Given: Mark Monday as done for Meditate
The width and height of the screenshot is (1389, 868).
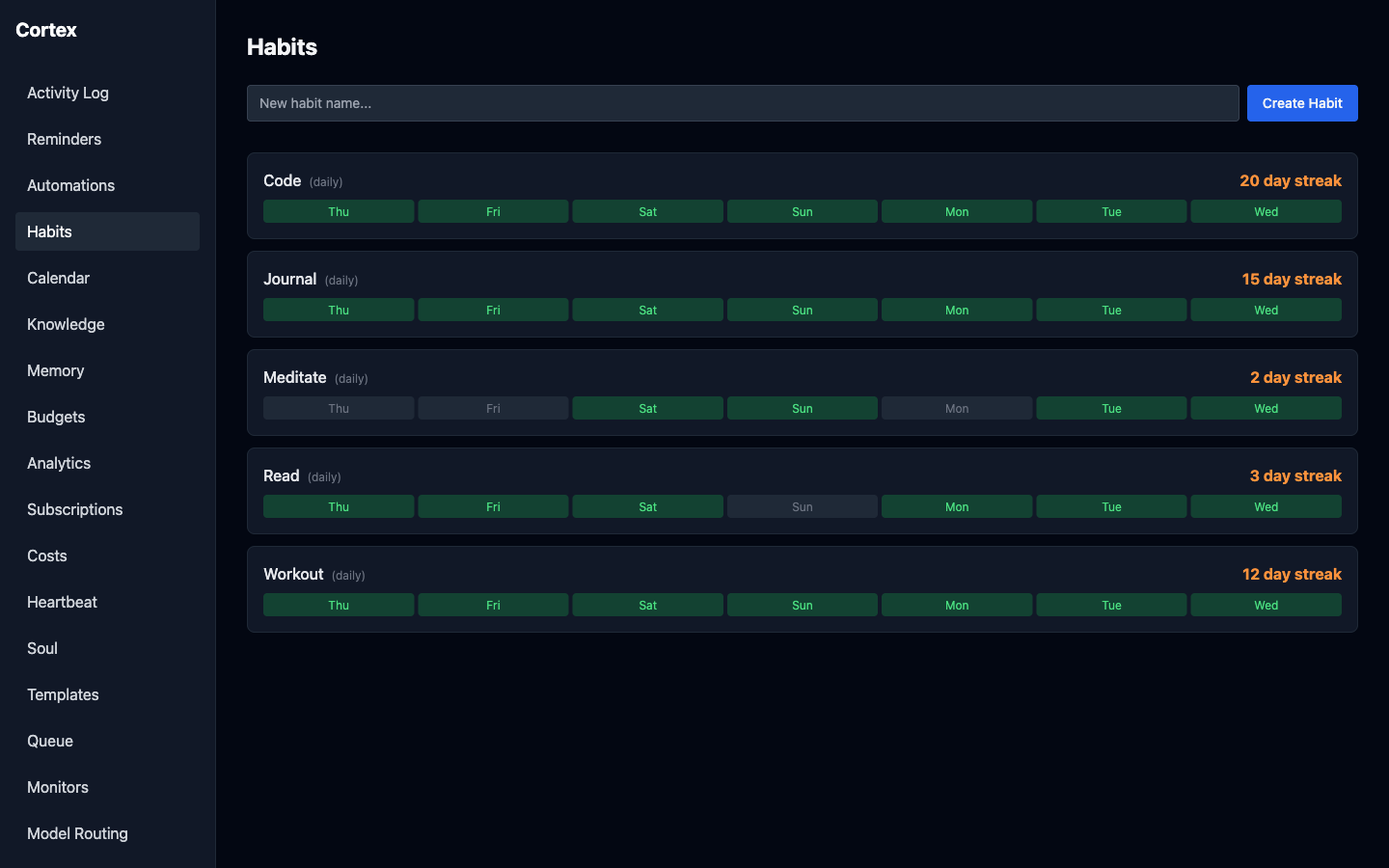Looking at the screenshot, I should click(956, 408).
